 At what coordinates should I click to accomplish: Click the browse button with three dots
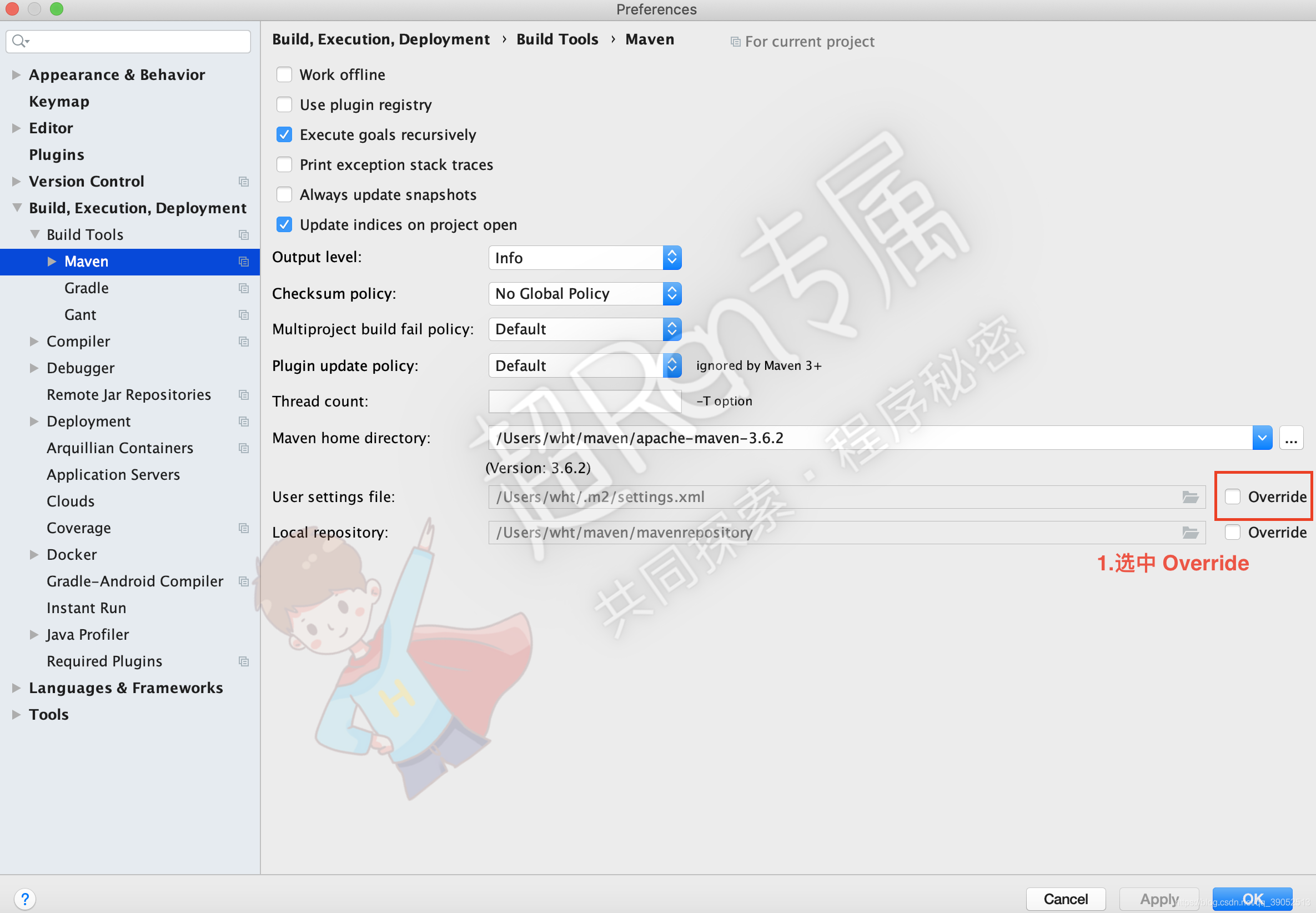[x=1291, y=438]
